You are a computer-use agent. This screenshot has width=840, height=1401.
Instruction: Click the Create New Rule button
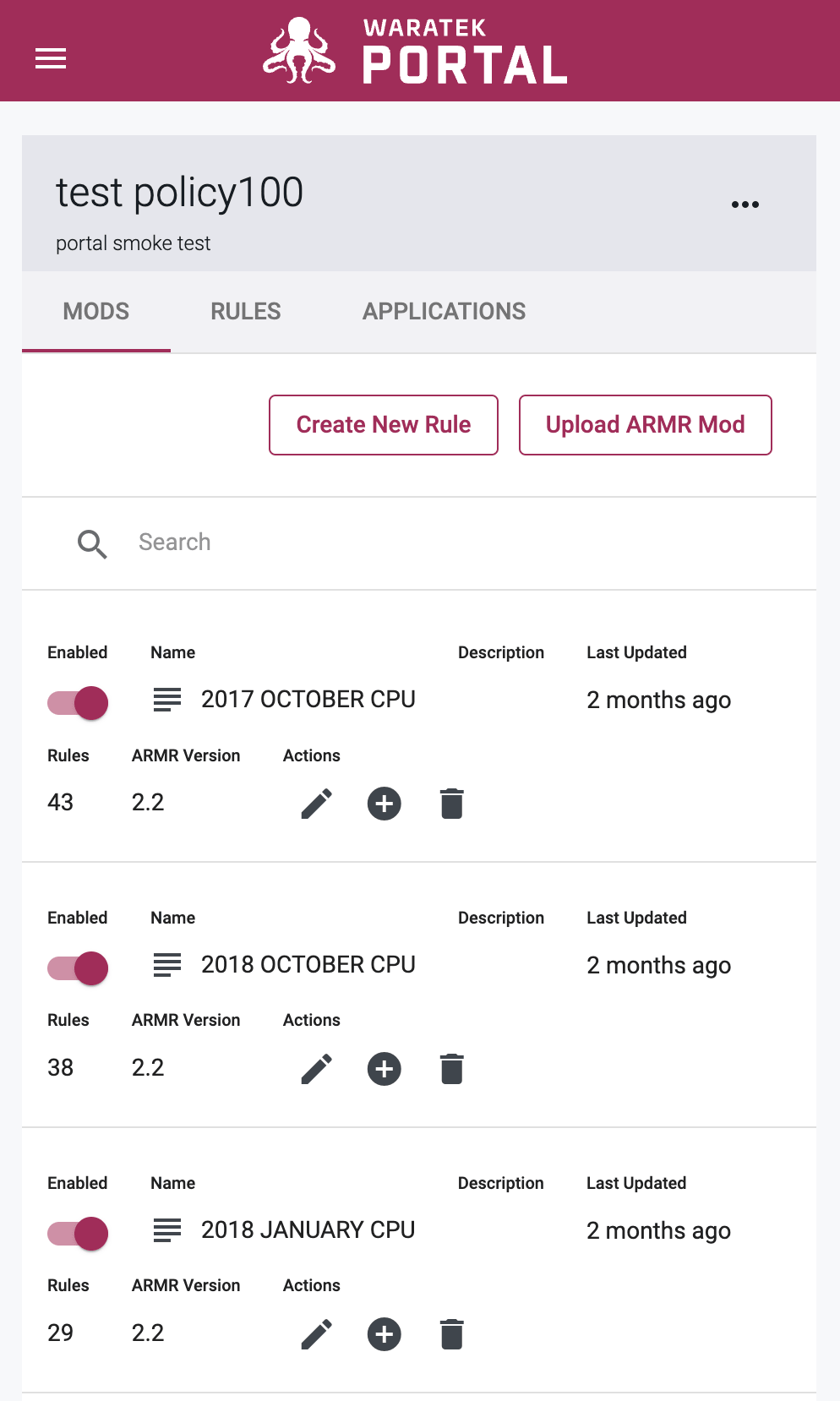[x=384, y=425]
